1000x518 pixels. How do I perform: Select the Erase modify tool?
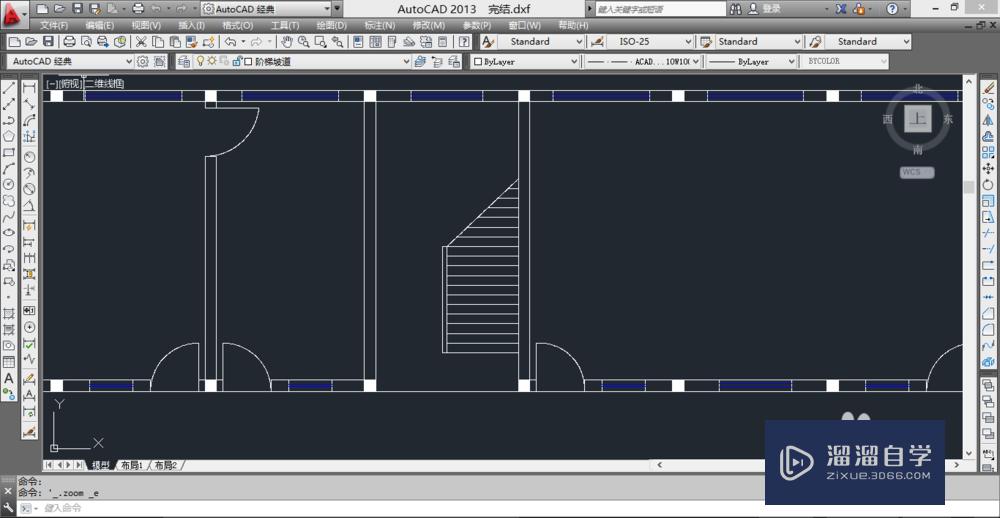point(988,87)
